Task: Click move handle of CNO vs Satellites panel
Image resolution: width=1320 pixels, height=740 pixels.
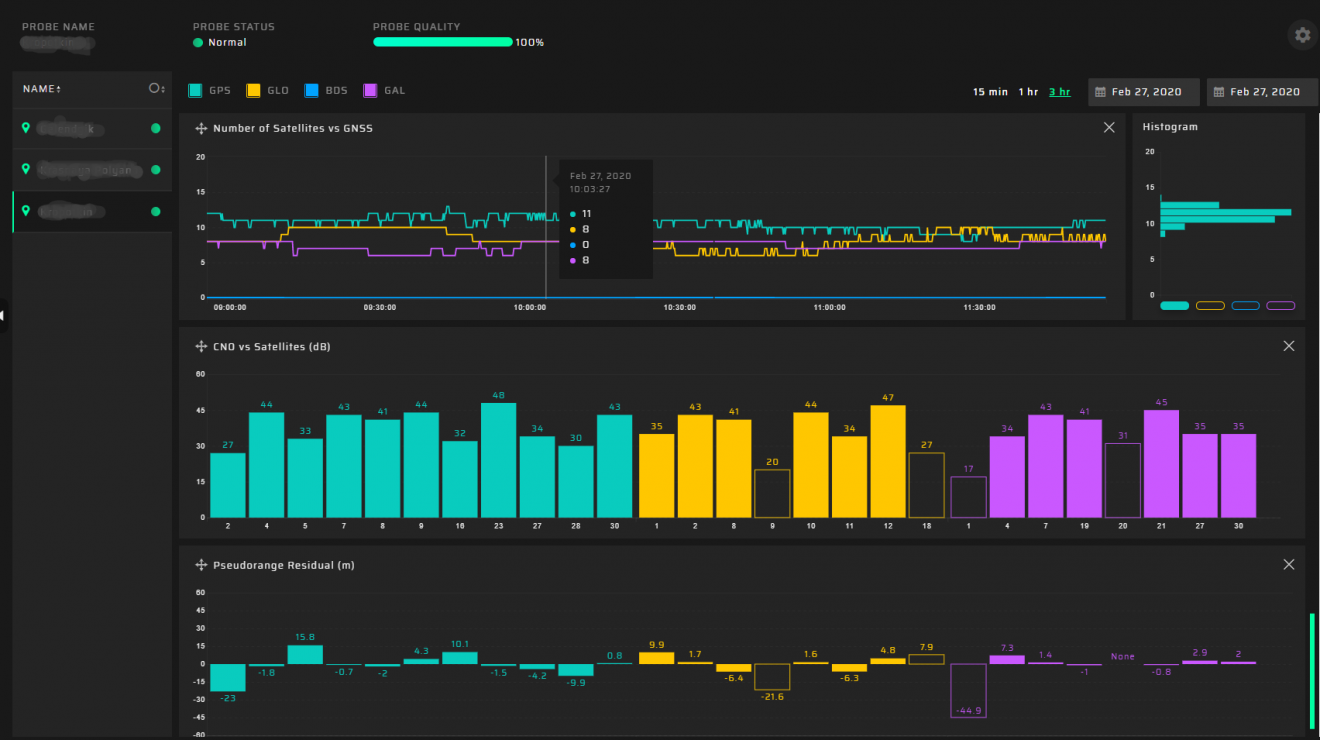Action: (x=201, y=347)
